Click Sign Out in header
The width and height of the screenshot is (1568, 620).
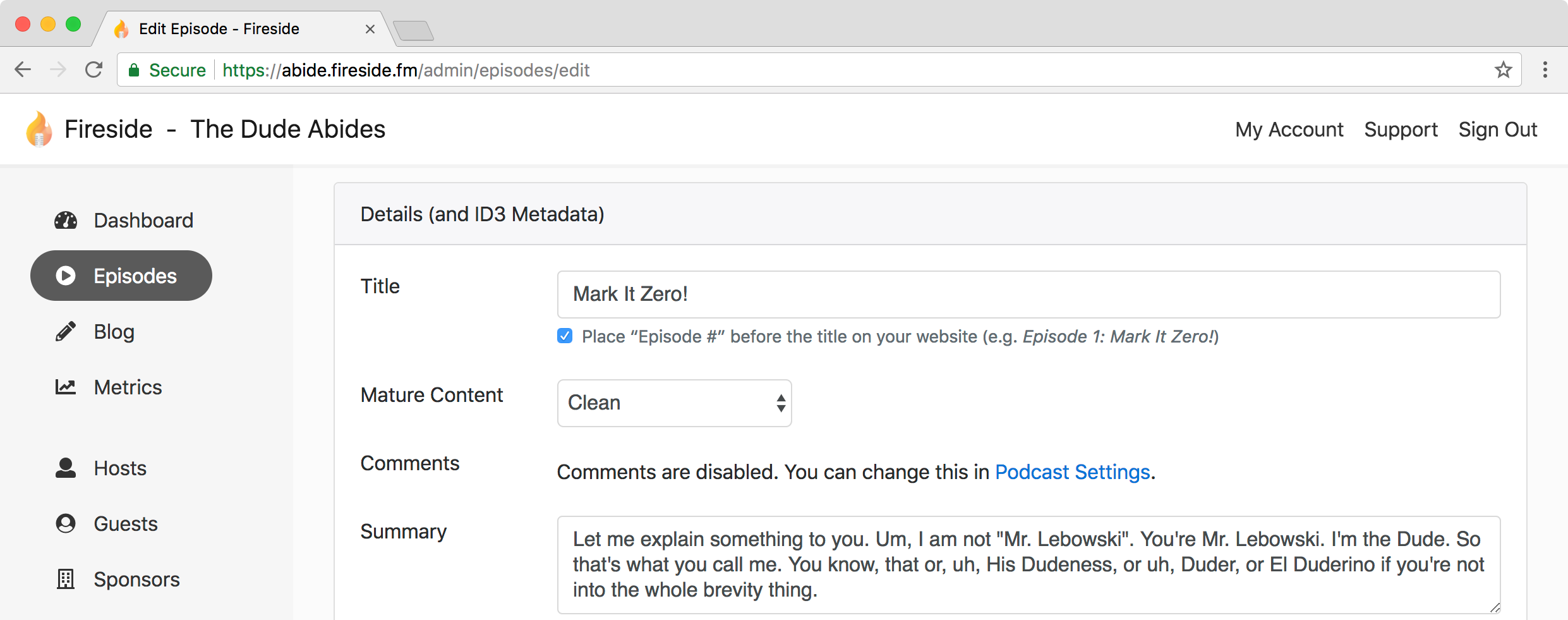pyautogui.click(x=1497, y=130)
